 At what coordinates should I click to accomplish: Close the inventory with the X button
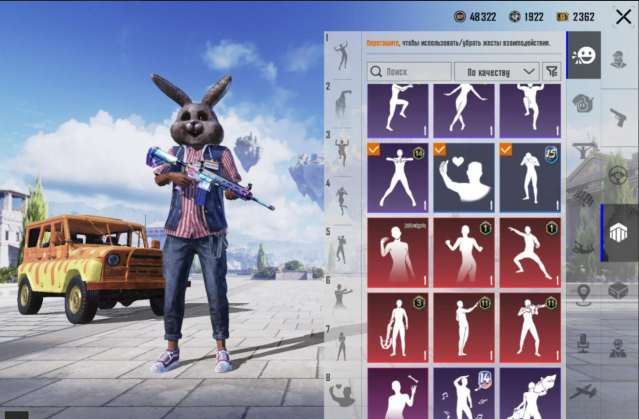click(x=623, y=17)
